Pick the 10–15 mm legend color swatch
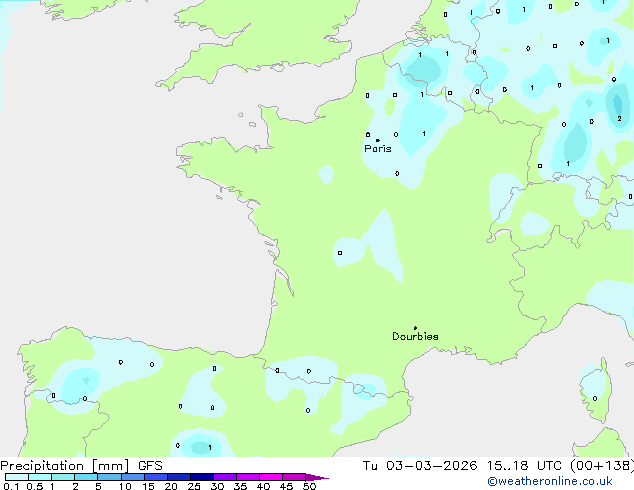This screenshot has height=490, width=634. [x=132, y=477]
